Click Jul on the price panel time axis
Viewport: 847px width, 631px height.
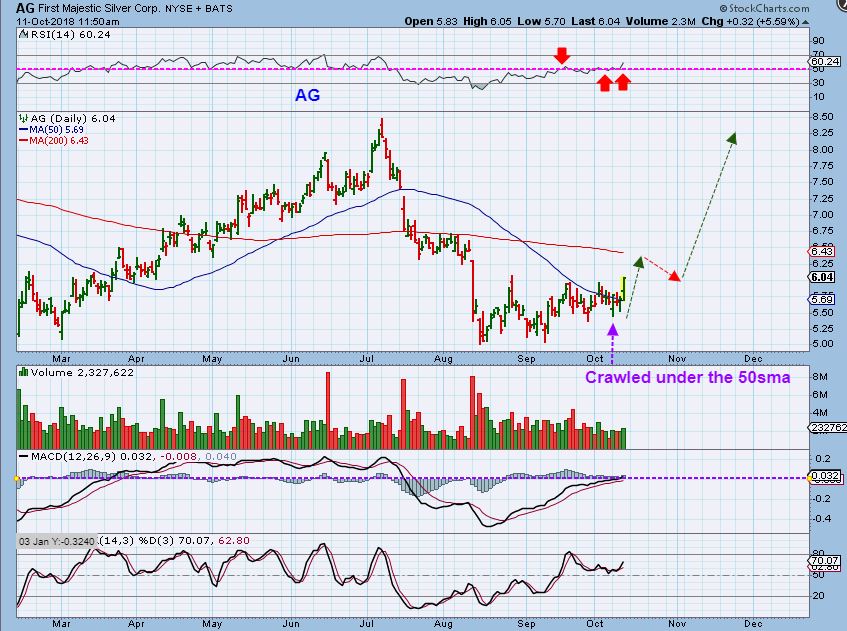[367, 359]
